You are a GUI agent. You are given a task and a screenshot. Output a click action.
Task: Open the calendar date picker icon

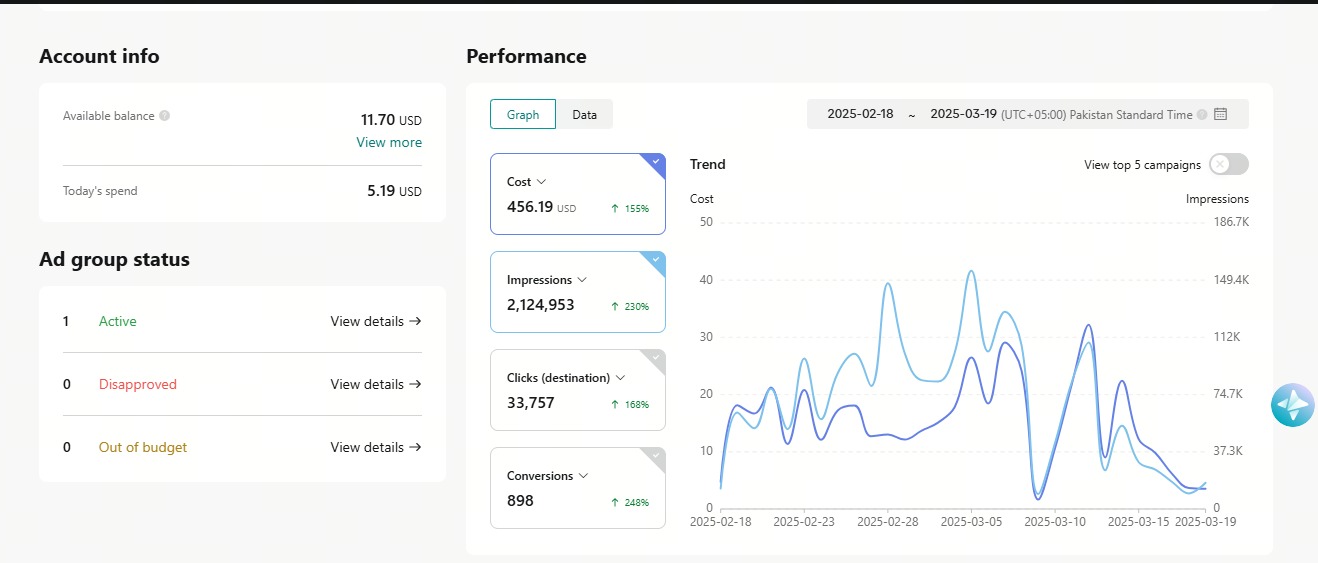pos(1220,114)
